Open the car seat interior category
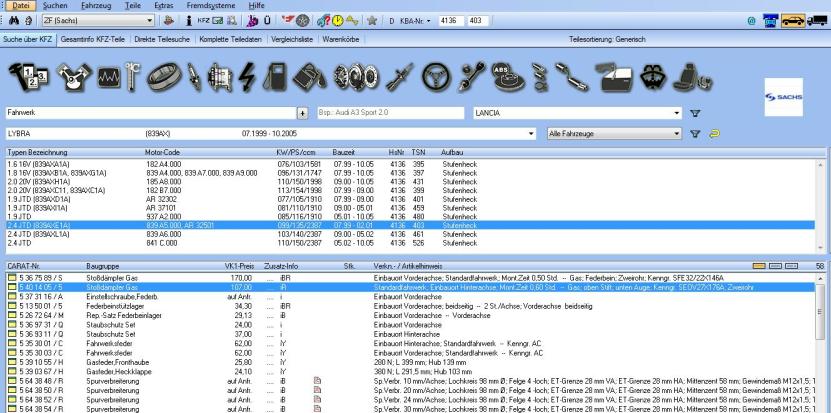Viewport: 831px width, 413px height. [692, 77]
